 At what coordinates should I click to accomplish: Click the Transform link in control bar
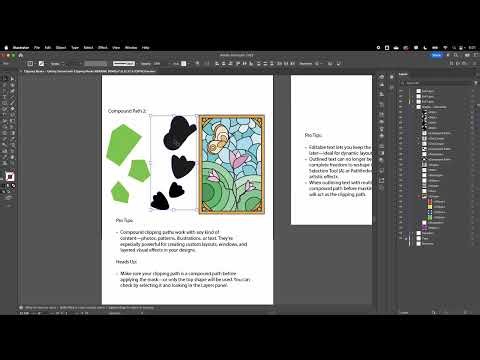(306, 63)
